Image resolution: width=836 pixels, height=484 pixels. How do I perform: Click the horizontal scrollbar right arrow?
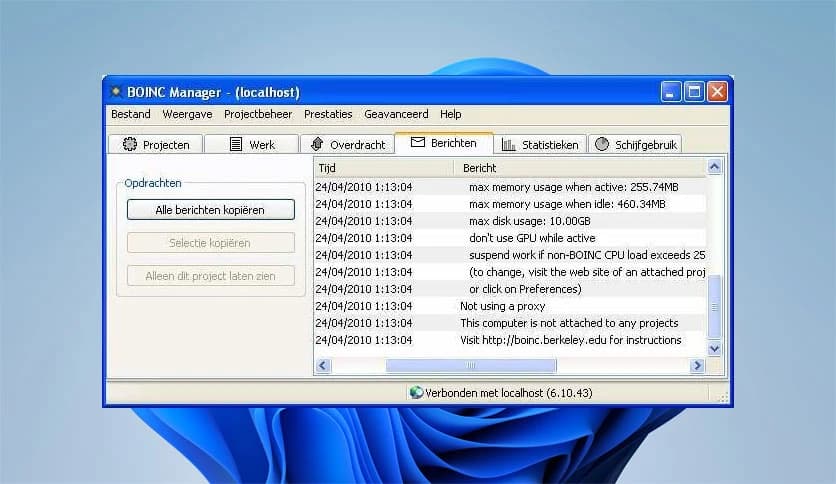point(697,366)
